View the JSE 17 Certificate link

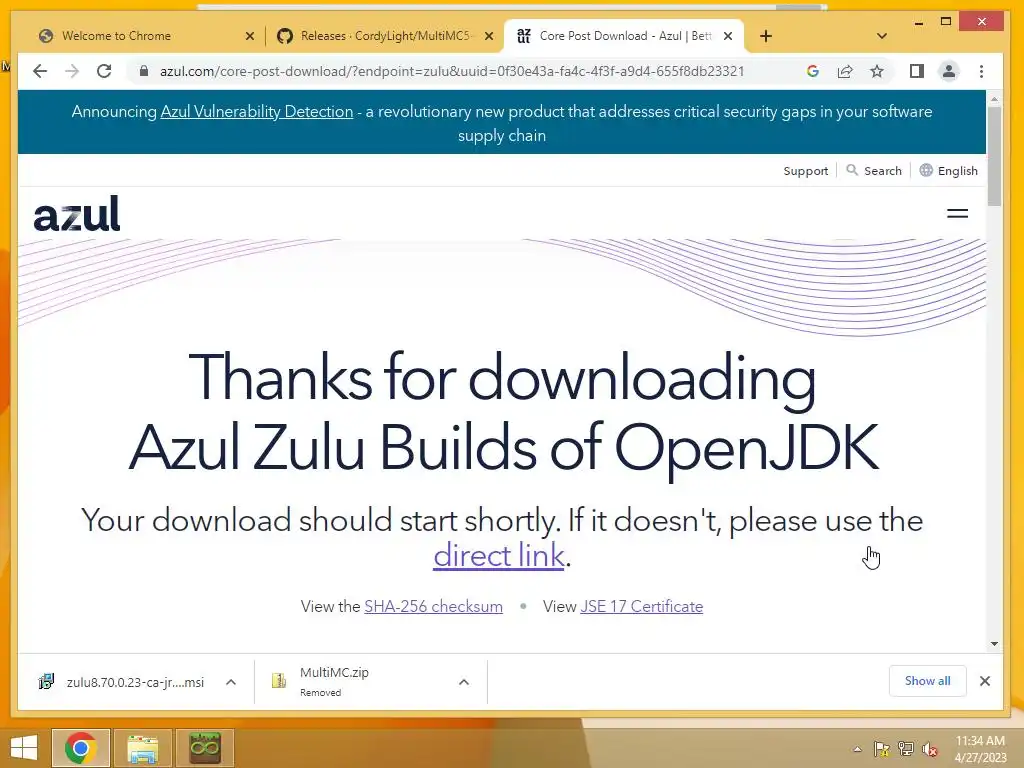tap(641, 607)
